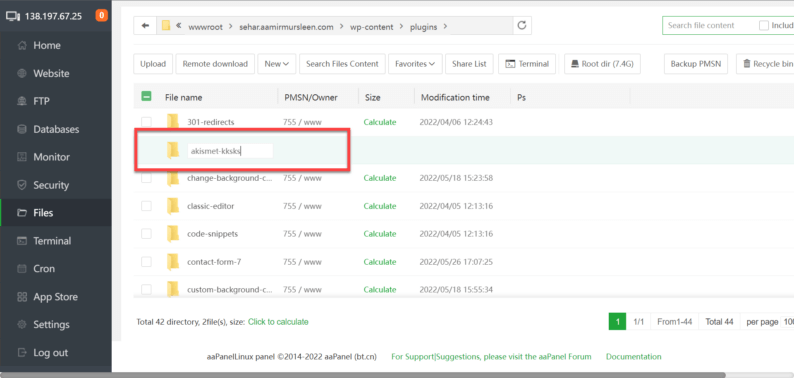Open the Terminal toolbar button

527,64
